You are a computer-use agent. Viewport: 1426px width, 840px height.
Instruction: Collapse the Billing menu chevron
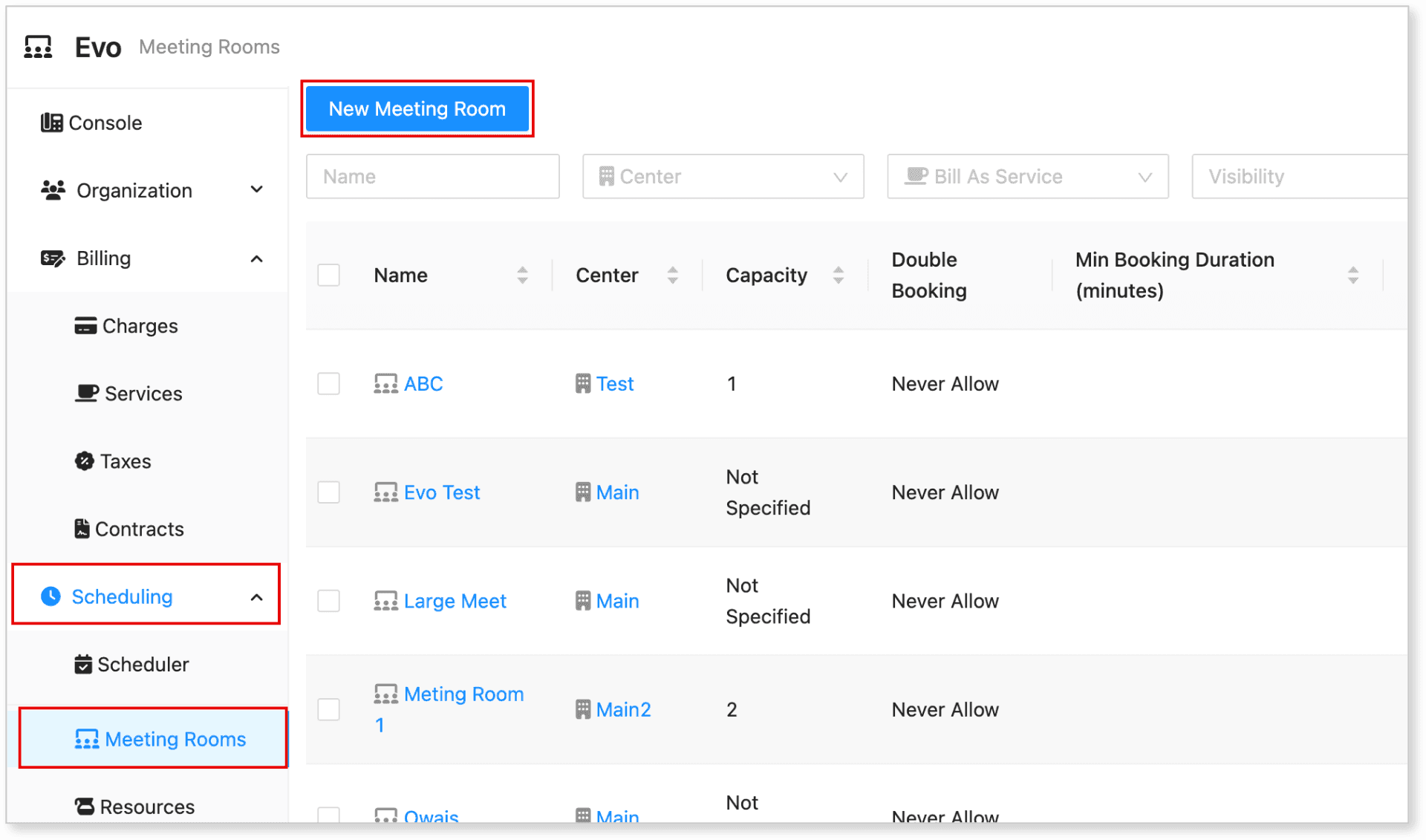coord(257,258)
